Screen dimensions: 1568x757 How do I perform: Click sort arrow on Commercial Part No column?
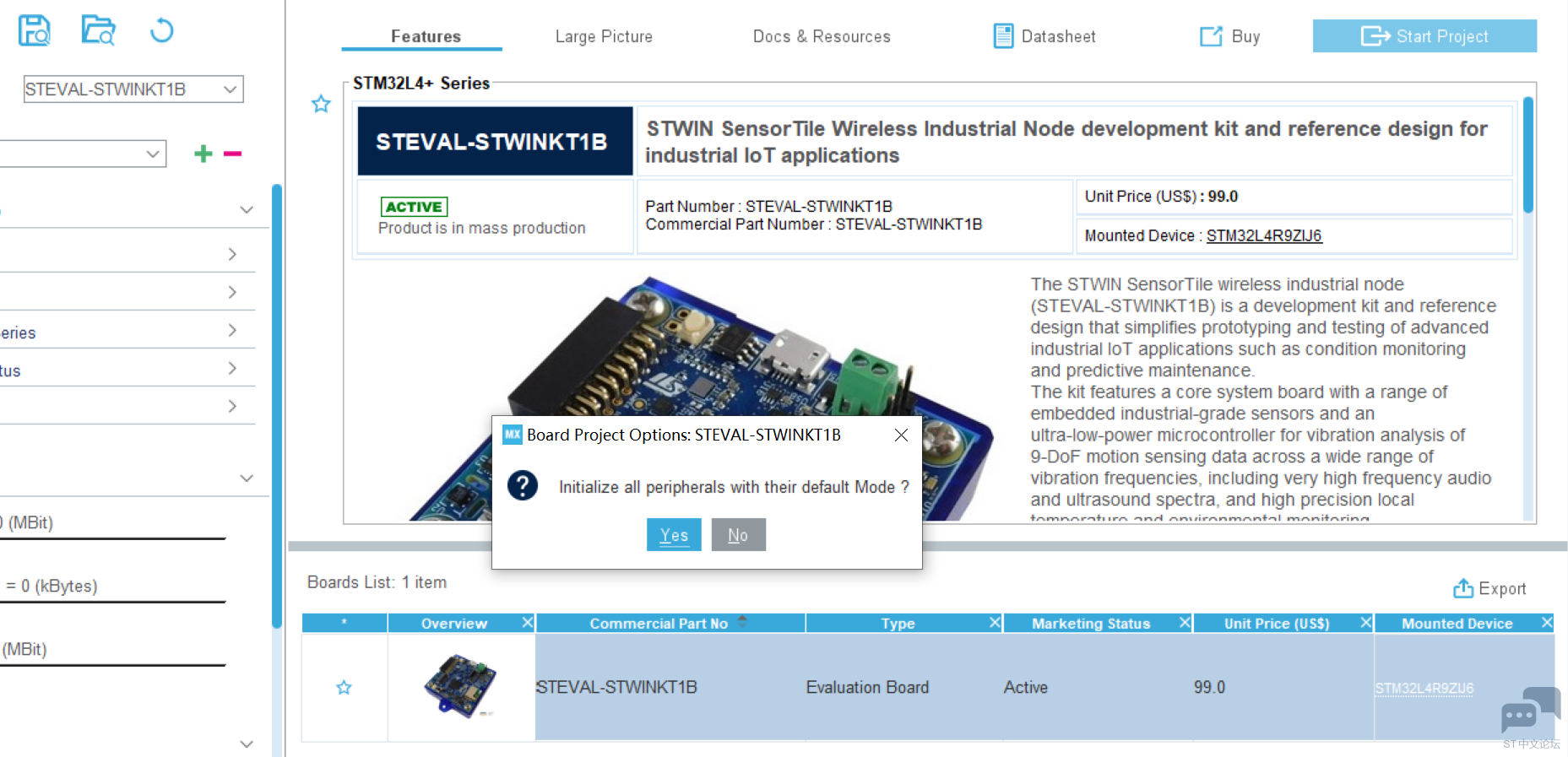[x=742, y=619]
